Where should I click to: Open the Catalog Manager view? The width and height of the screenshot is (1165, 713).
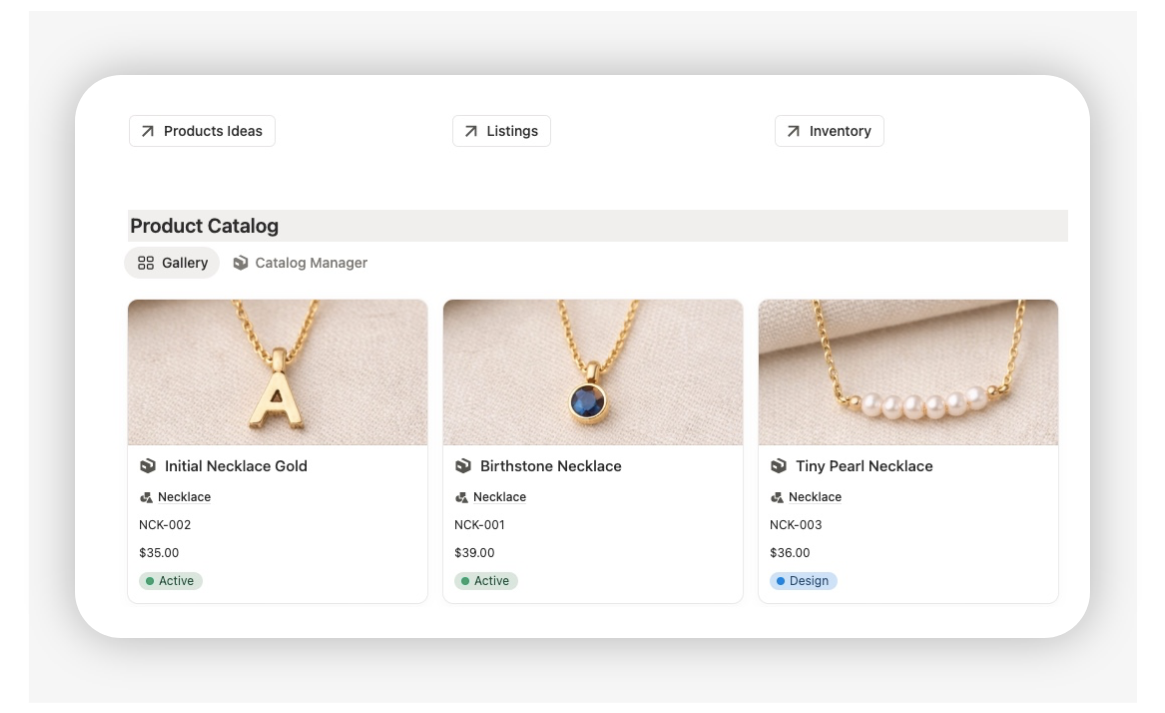pyautogui.click(x=308, y=262)
